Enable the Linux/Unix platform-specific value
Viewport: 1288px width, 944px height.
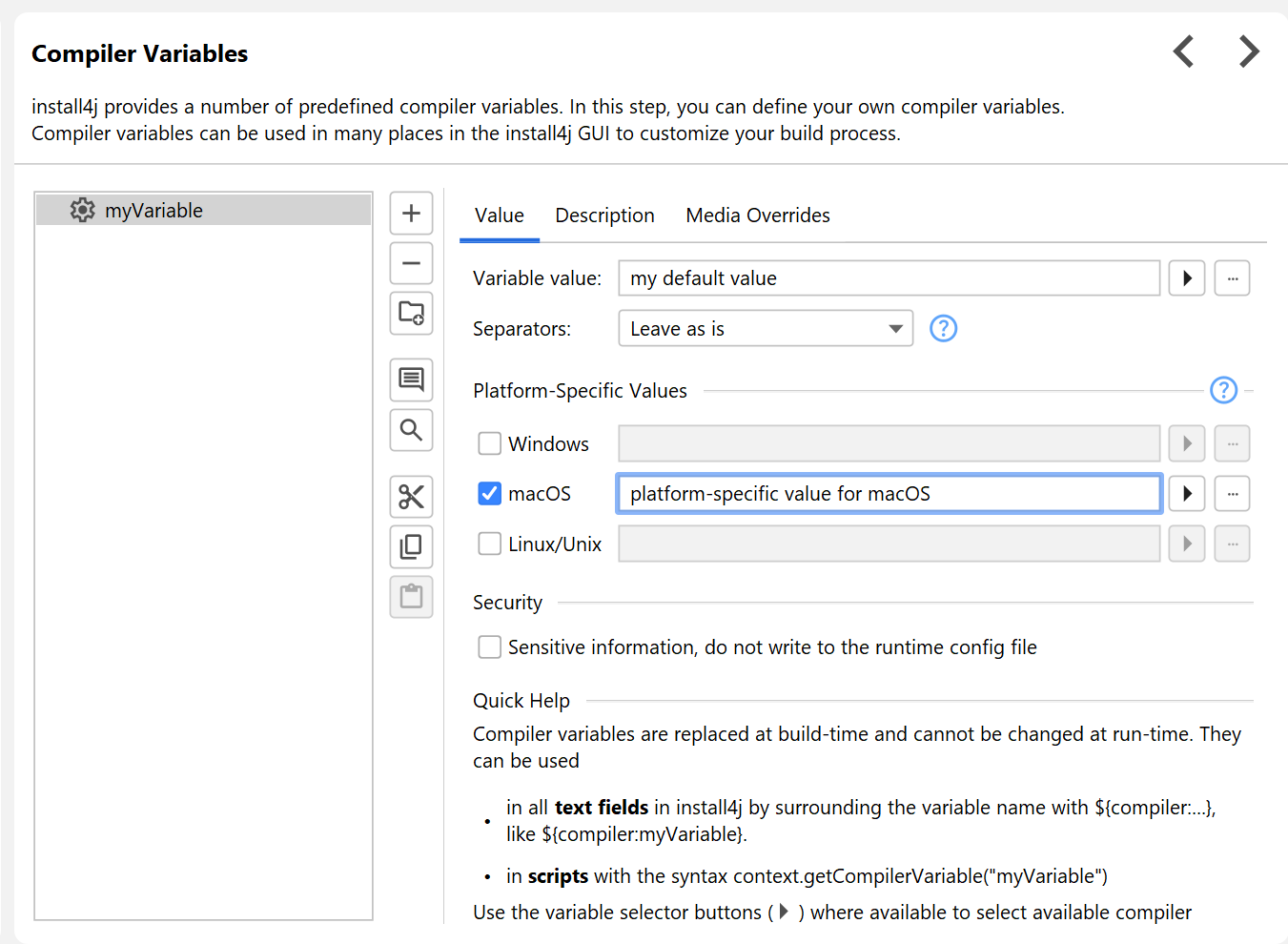point(490,544)
